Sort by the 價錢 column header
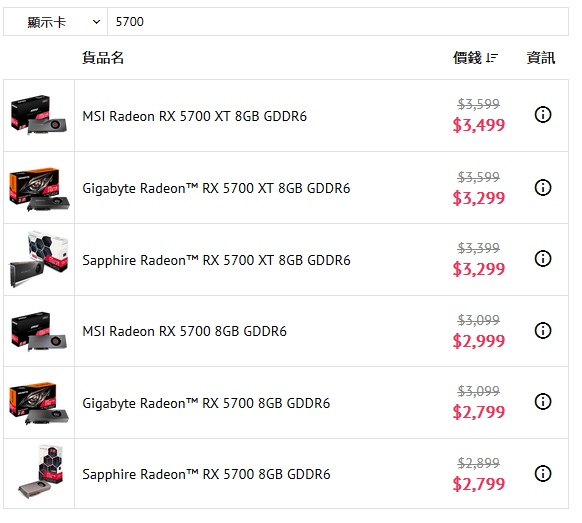 click(467, 58)
